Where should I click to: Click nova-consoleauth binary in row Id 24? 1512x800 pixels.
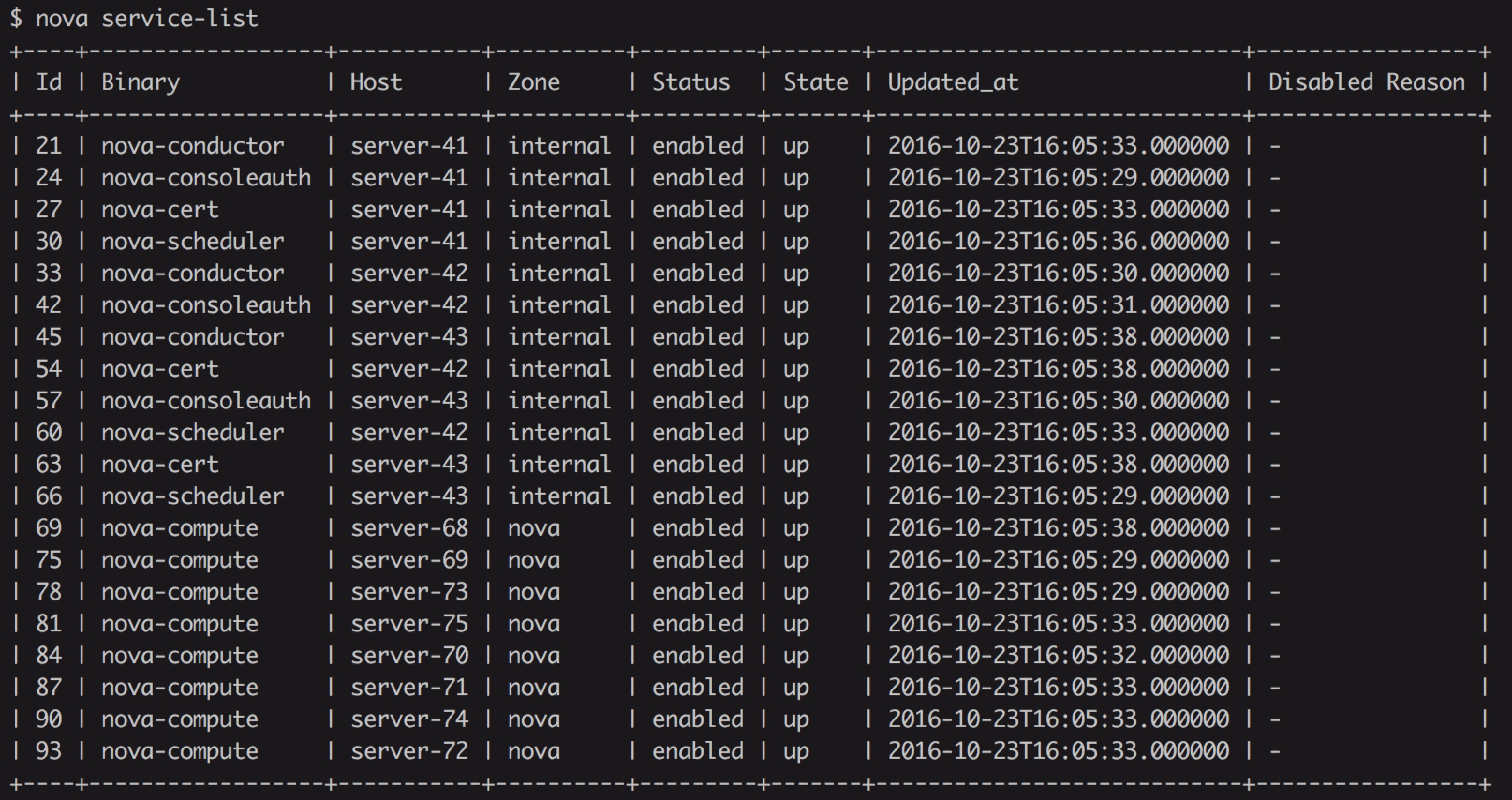click(206, 178)
